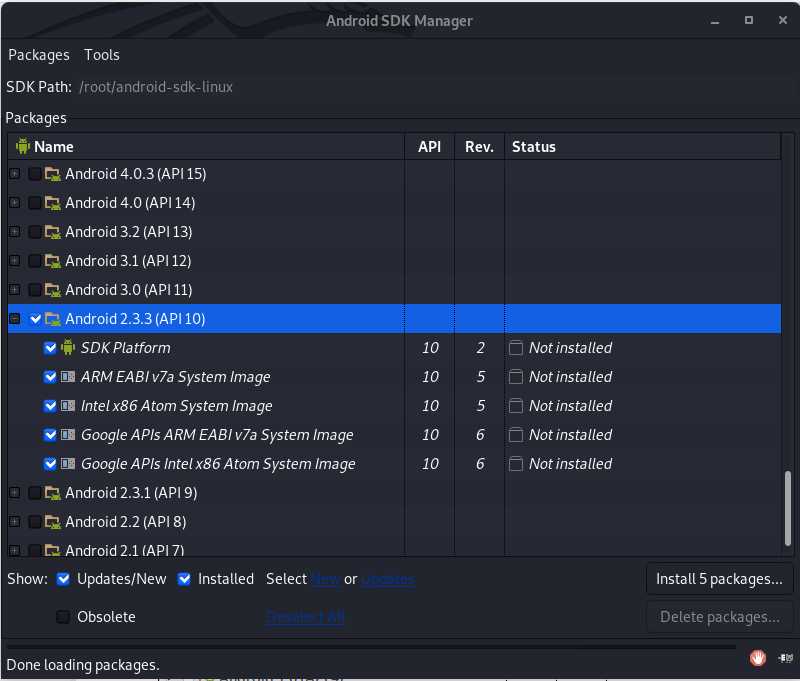Click the API column header
This screenshot has height=681, width=800.
click(x=430, y=146)
